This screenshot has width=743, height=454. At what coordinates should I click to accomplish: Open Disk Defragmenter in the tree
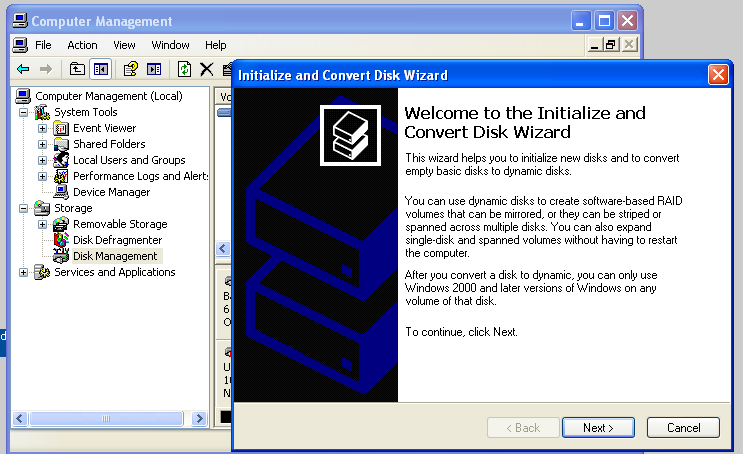(117, 240)
